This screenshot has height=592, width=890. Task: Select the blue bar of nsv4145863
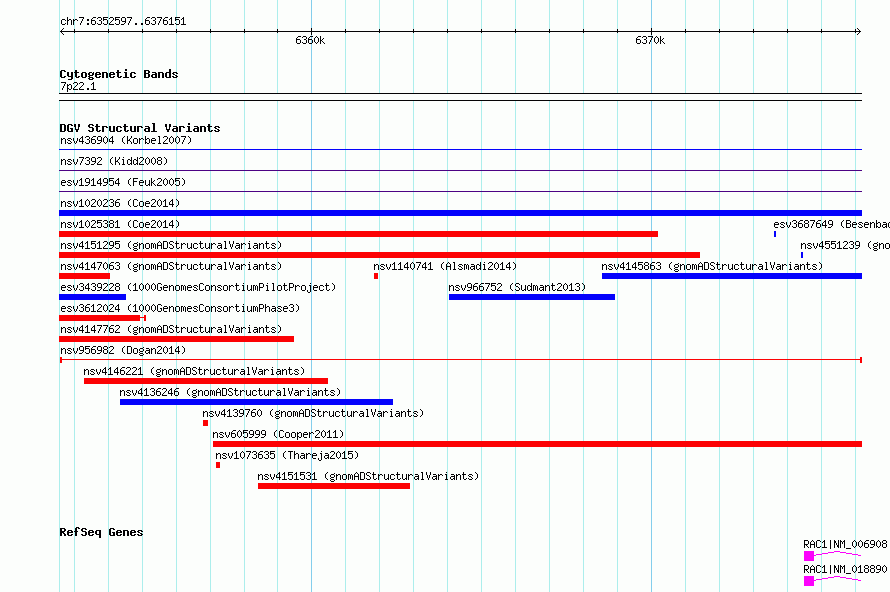click(732, 276)
